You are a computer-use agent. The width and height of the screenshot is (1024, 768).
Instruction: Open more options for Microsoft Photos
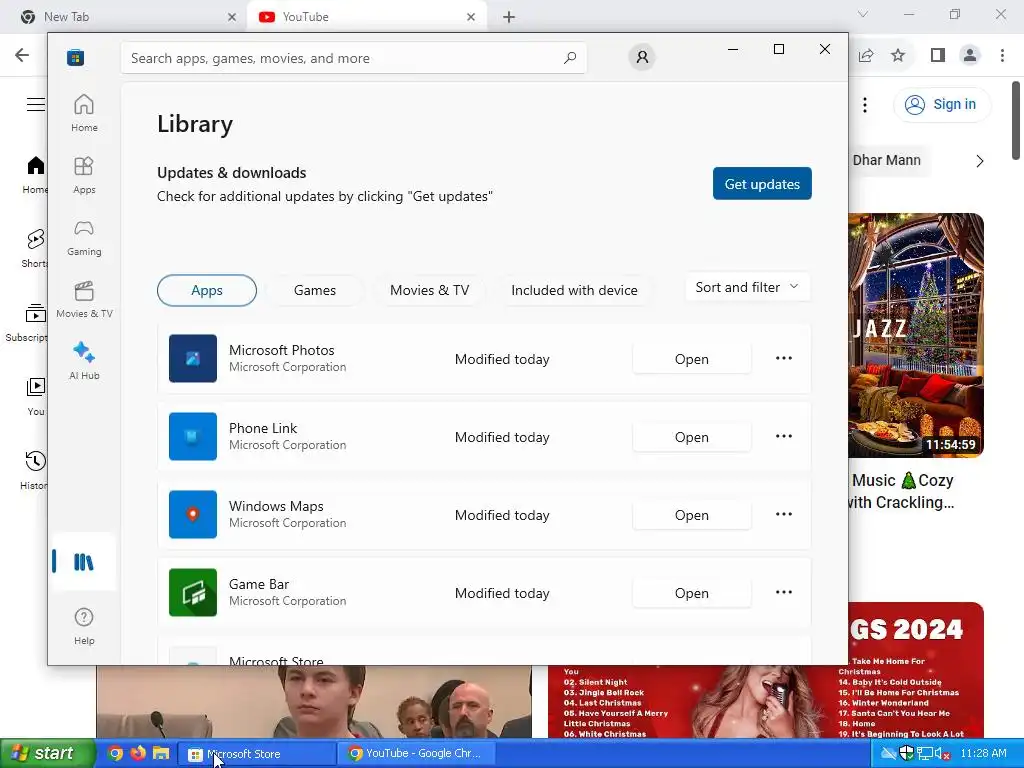point(784,359)
